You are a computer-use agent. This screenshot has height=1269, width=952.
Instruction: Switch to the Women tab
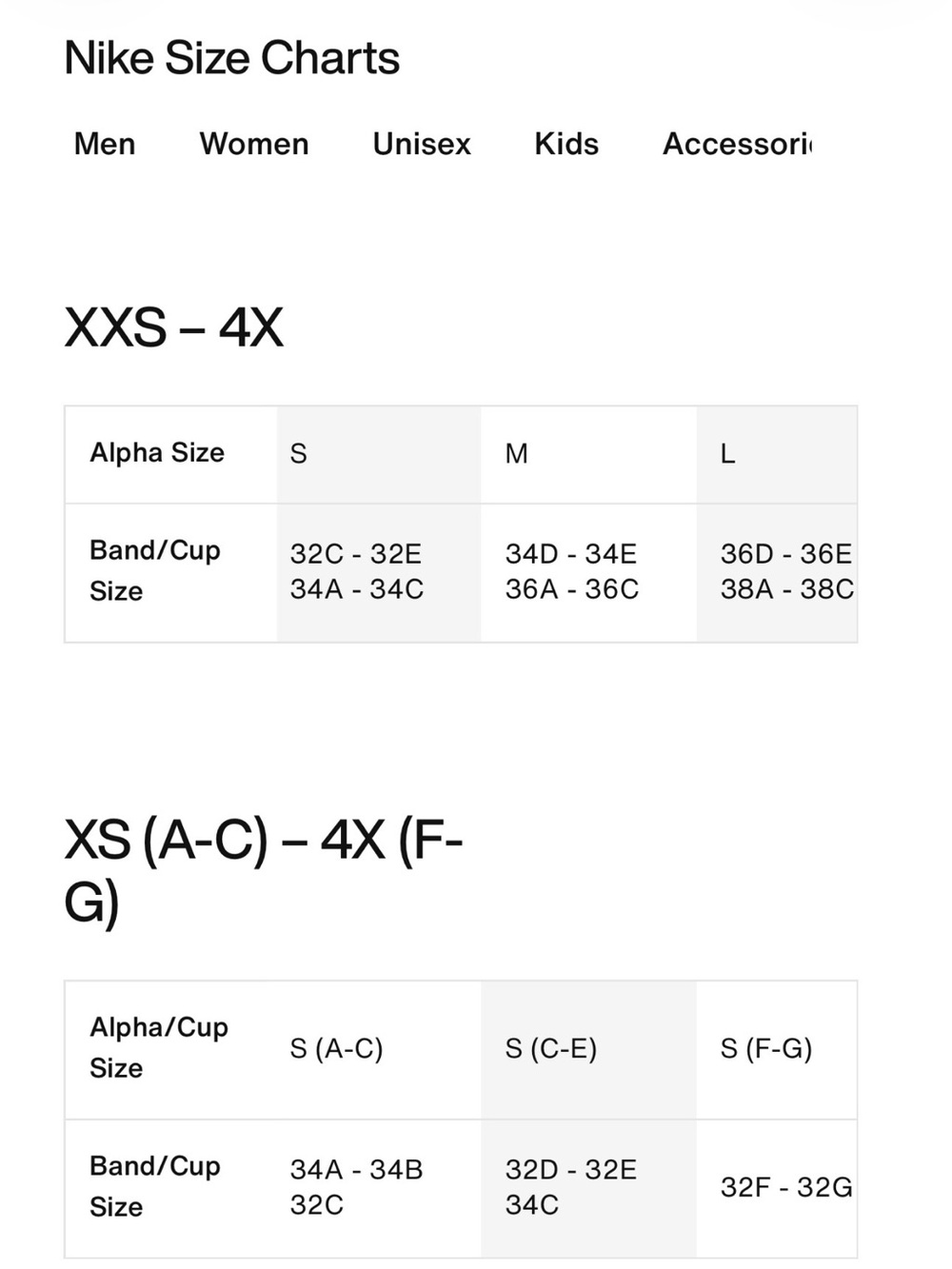coord(254,144)
